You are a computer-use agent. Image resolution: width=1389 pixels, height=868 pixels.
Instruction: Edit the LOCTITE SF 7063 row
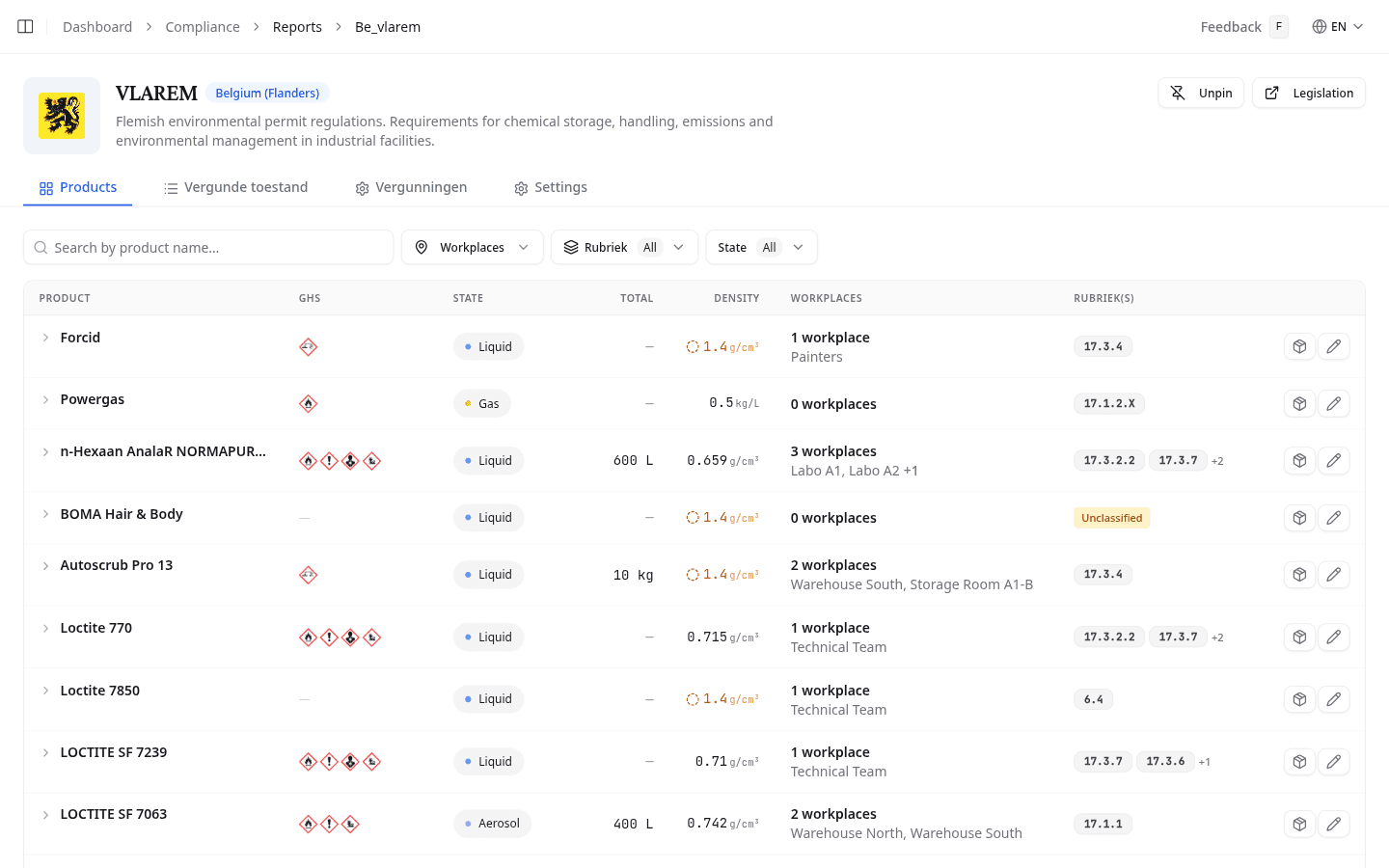(x=1333, y=824)
